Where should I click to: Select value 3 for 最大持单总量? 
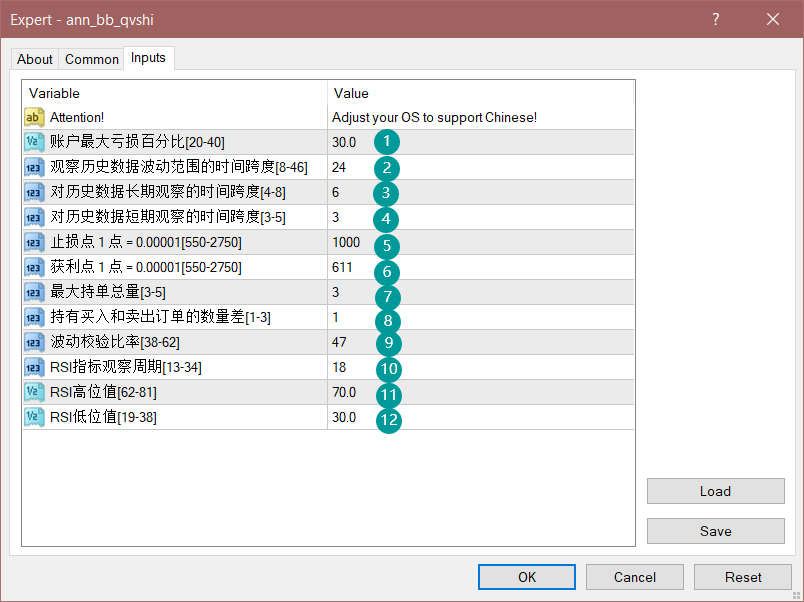(x=335, y=293)
